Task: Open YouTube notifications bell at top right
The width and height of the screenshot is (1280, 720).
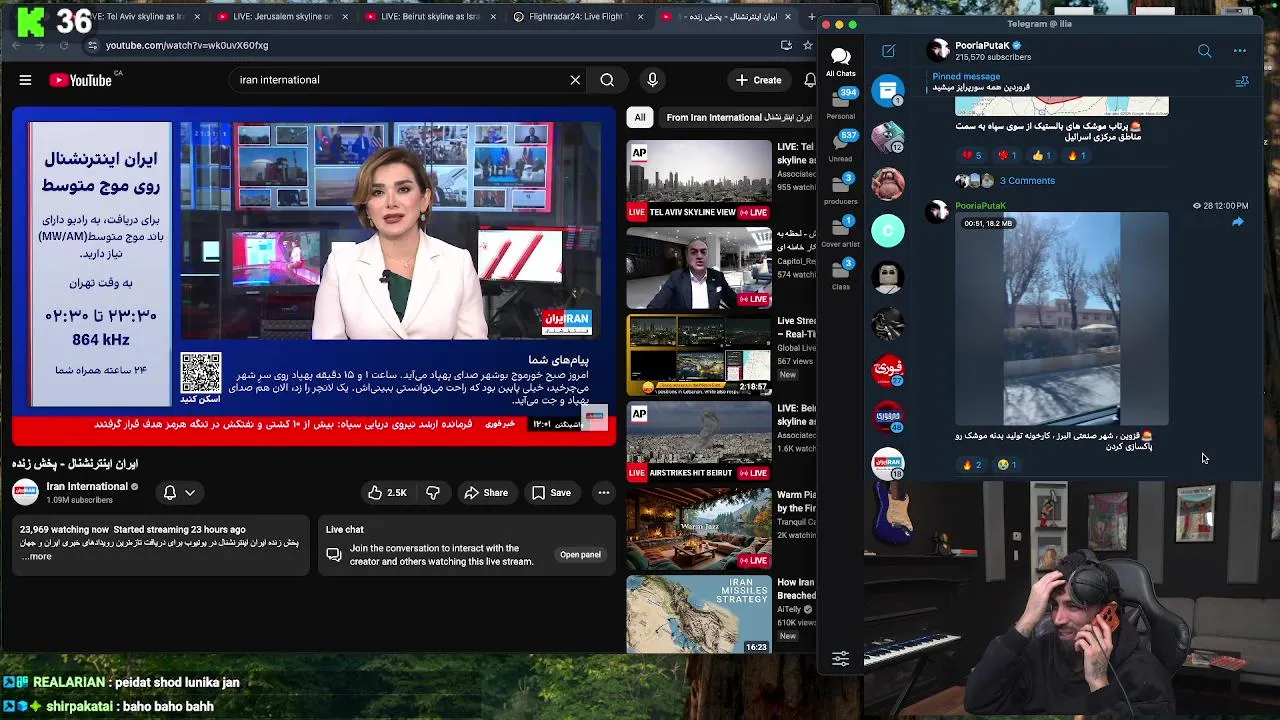Action: (809, 80)
